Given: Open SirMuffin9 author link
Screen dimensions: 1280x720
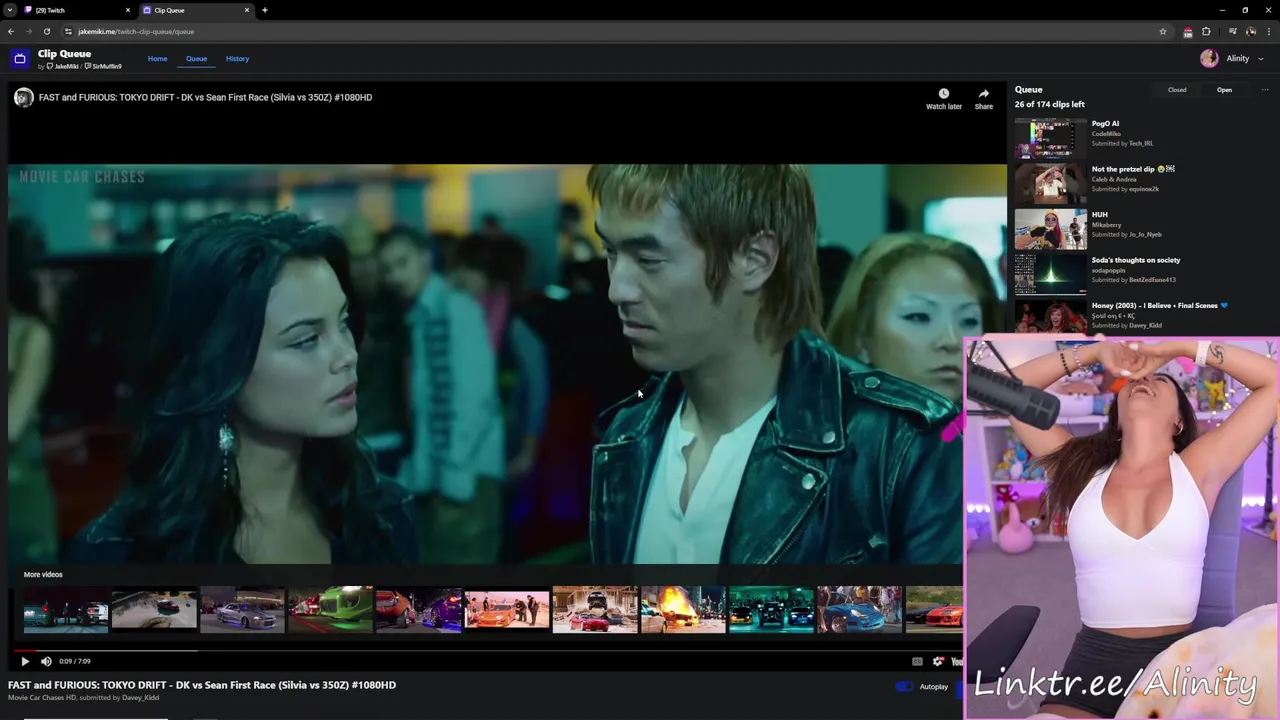Looking at the screenshot, I should click(104, 66).
